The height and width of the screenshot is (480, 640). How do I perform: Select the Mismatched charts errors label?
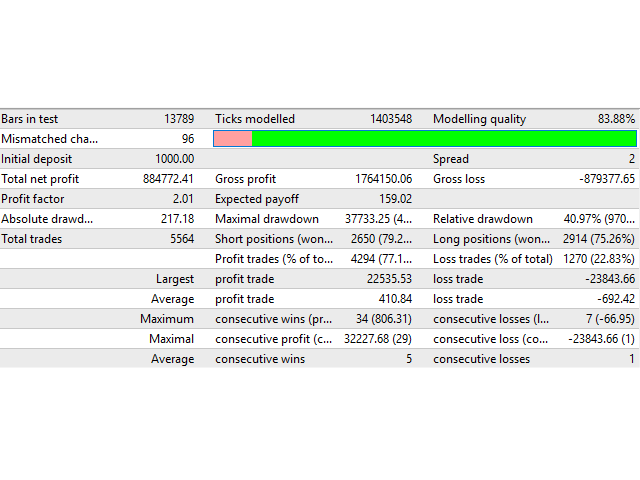pyautogui.click(x=49, y=139)
